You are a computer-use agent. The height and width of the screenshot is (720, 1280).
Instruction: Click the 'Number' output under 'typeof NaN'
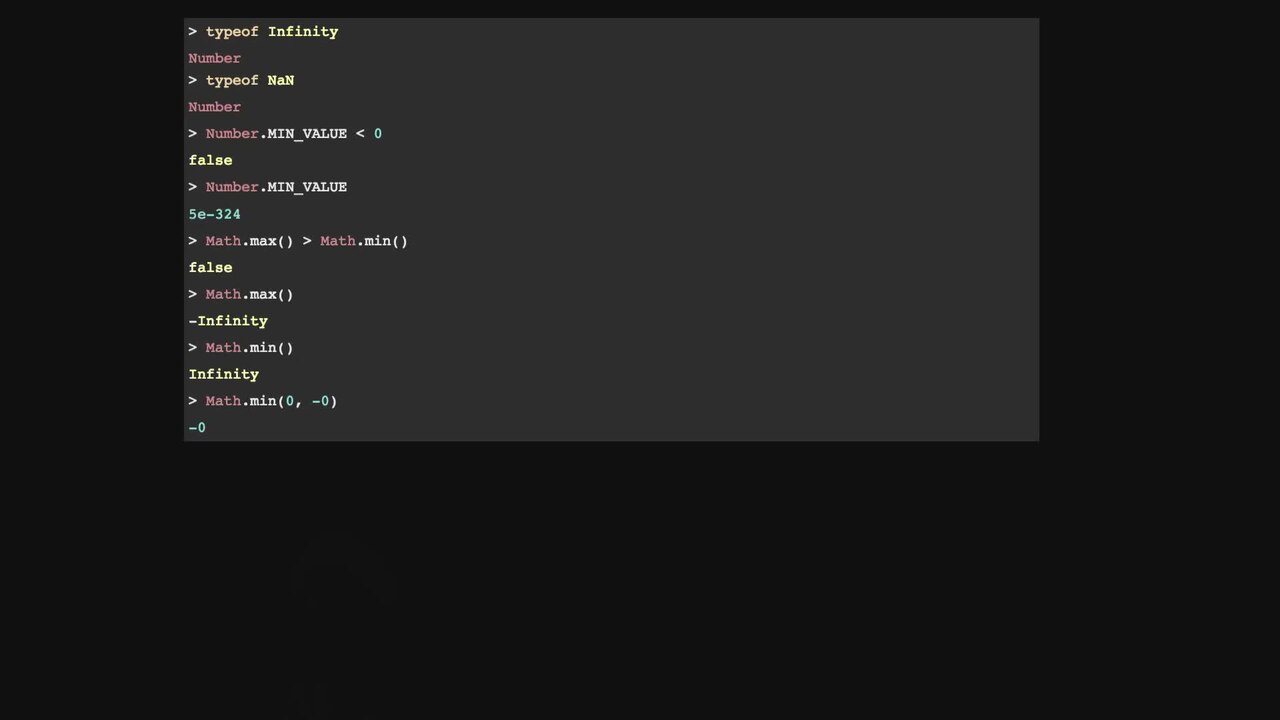[214, 107]
